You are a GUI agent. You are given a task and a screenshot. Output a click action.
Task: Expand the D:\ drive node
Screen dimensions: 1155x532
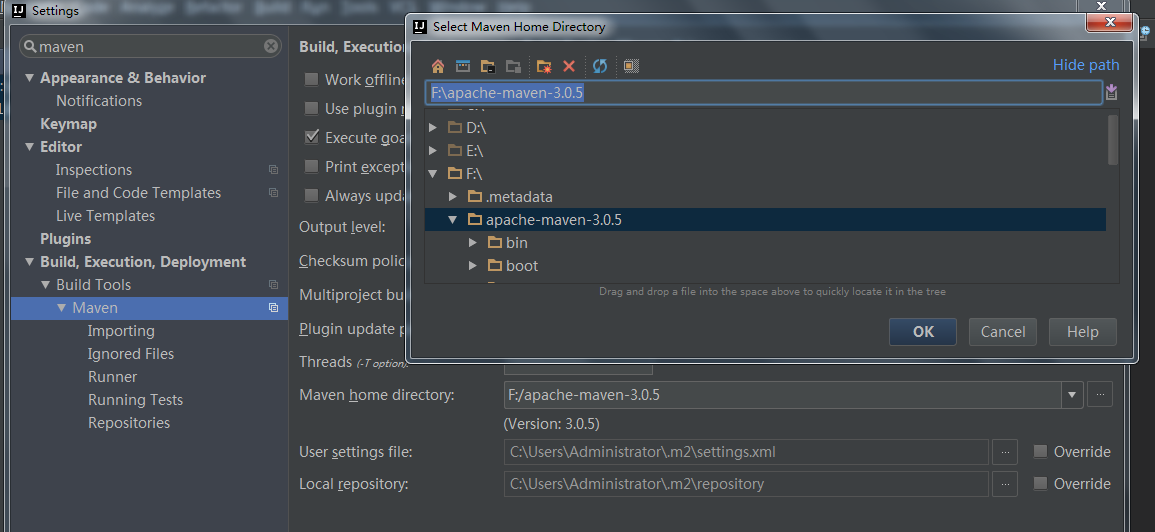click(433, 128)
